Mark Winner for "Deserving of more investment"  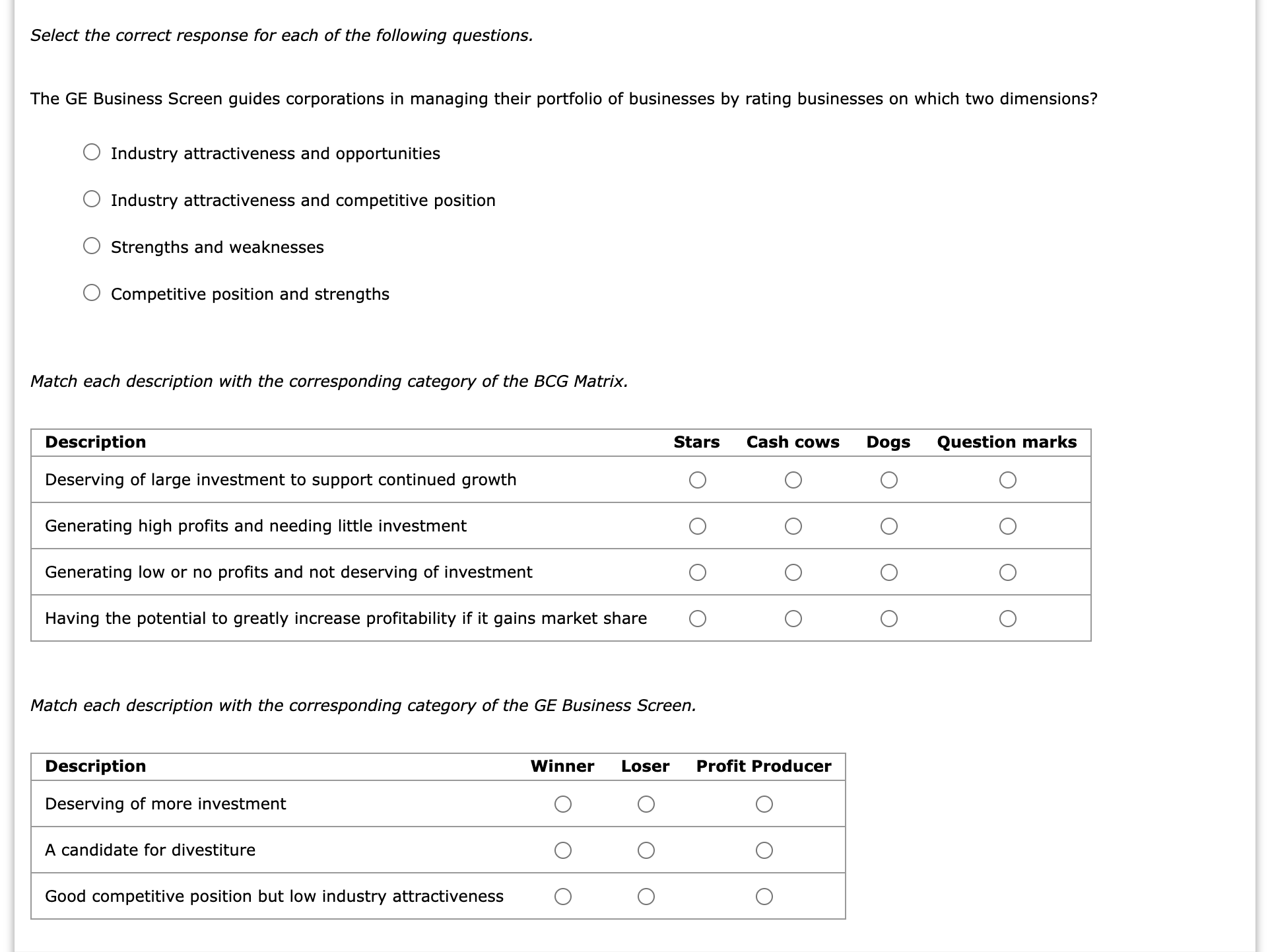click(562, 804)
